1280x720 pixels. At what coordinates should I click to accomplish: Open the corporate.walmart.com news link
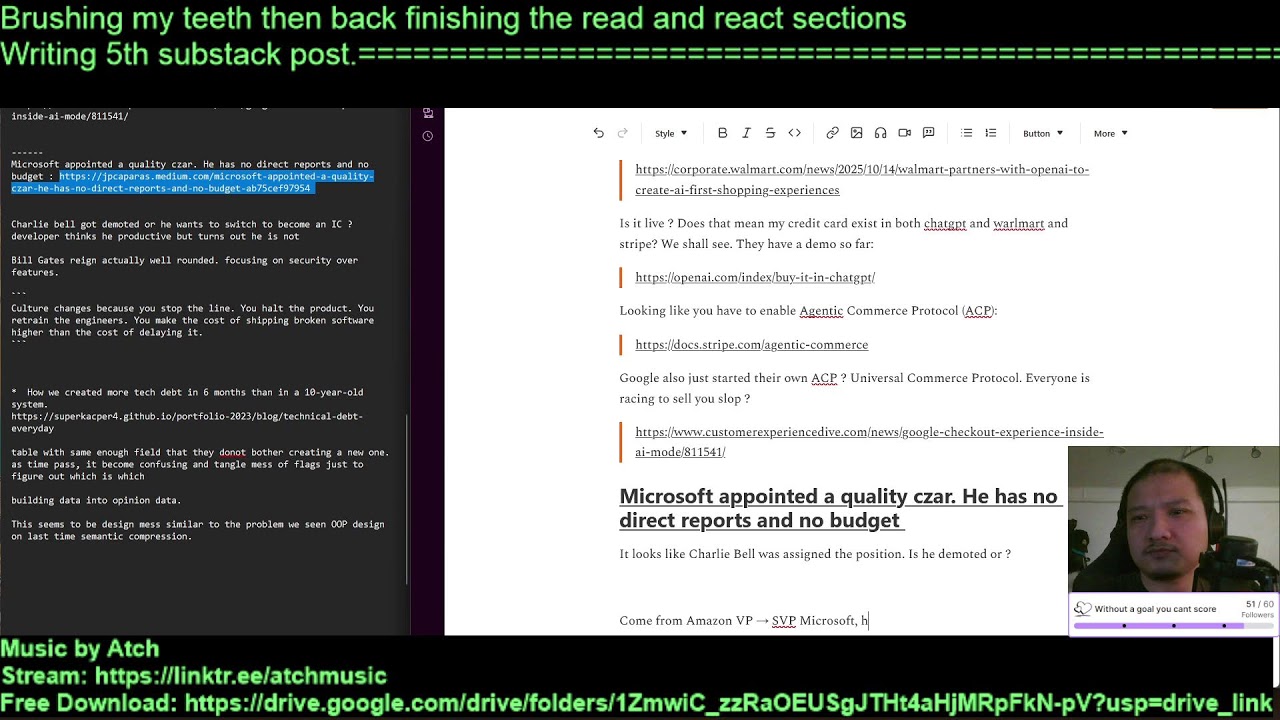pos(862,180)
